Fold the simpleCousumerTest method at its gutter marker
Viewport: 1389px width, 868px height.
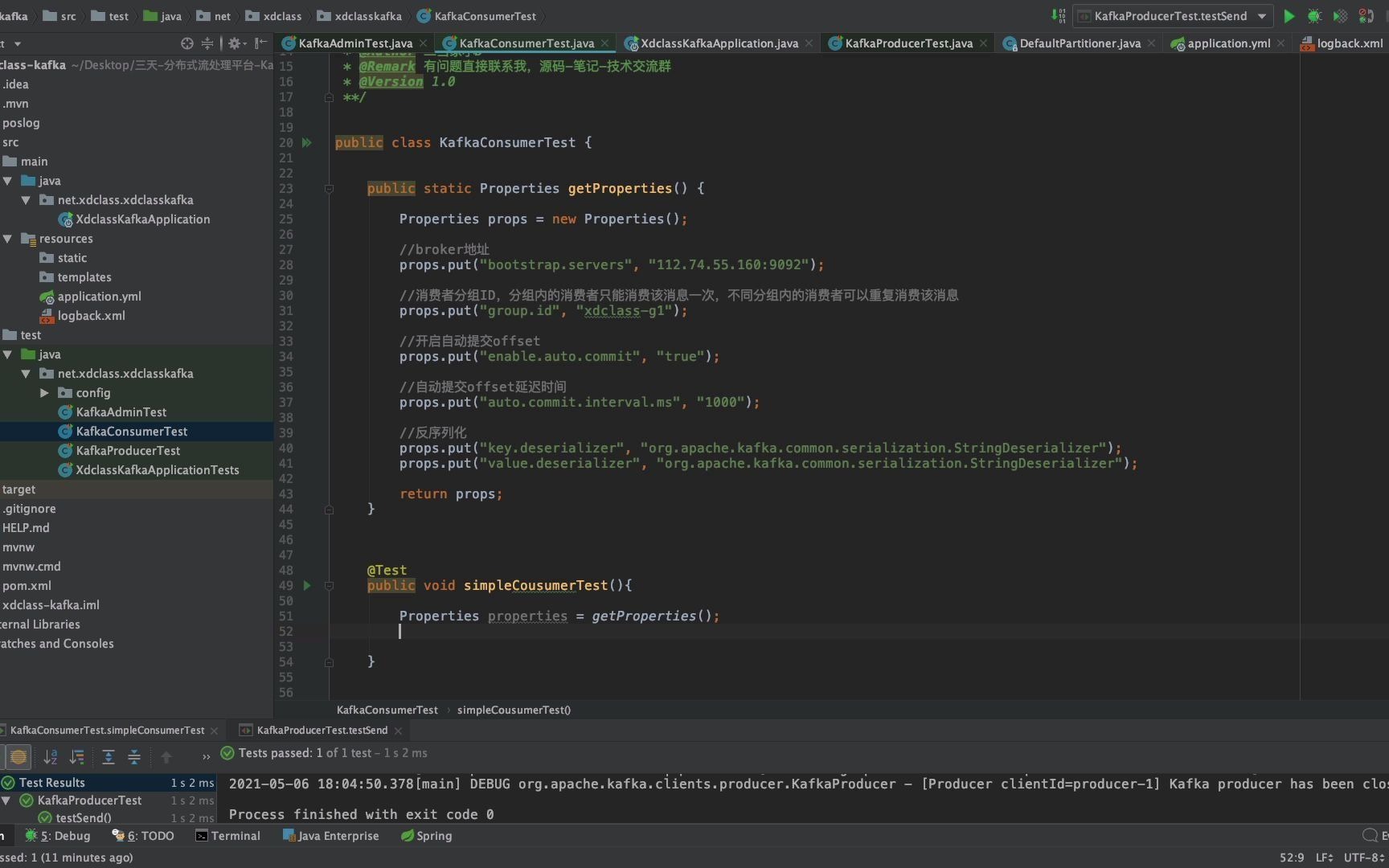coord(329,586)
